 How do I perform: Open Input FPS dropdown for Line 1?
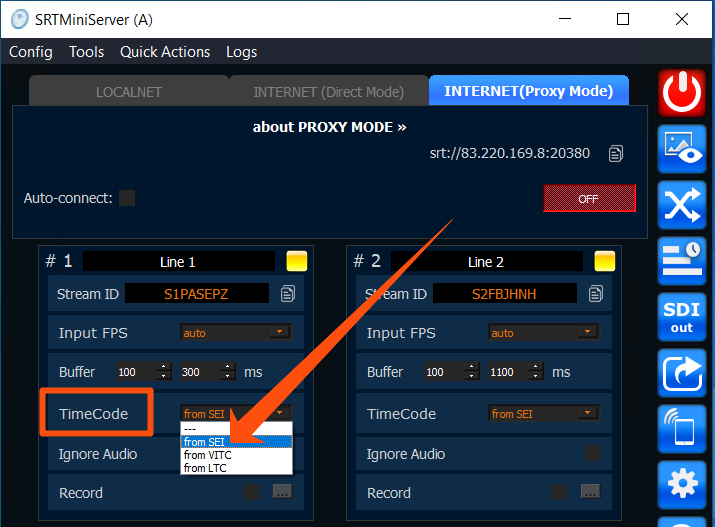click(236, 332)
